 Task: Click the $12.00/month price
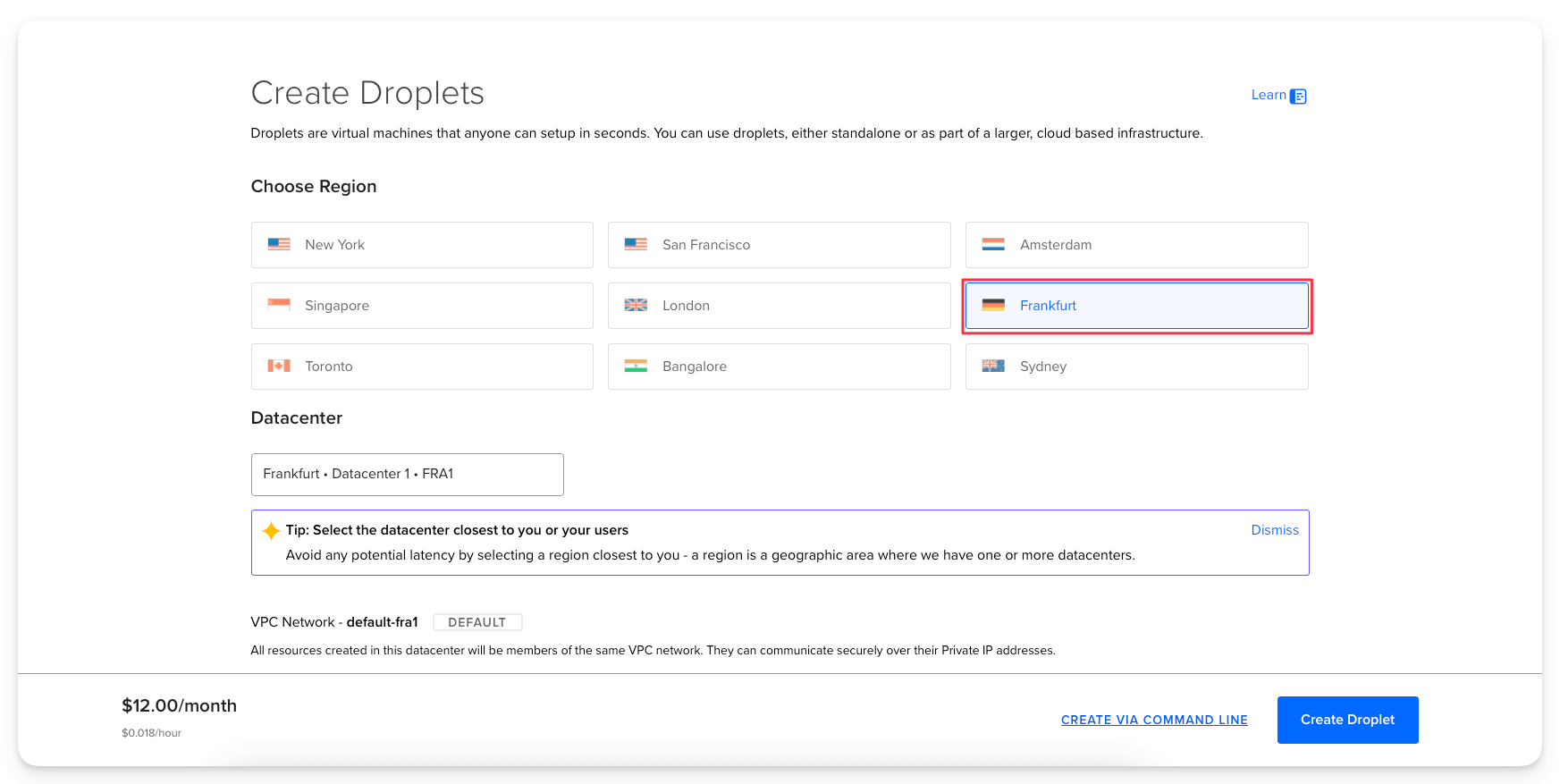coord(179,705)
